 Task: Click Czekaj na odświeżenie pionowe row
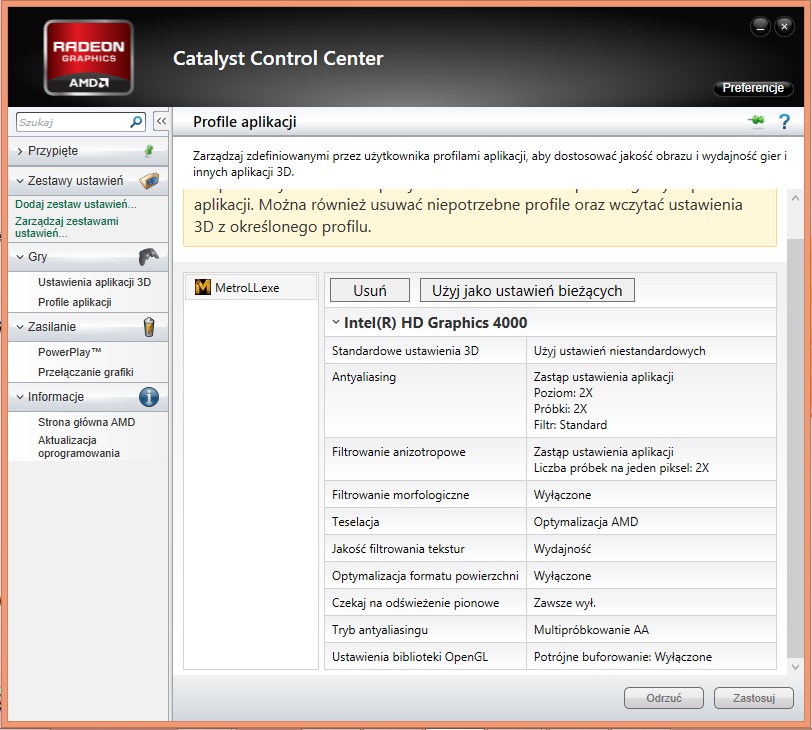pos(550,602)
